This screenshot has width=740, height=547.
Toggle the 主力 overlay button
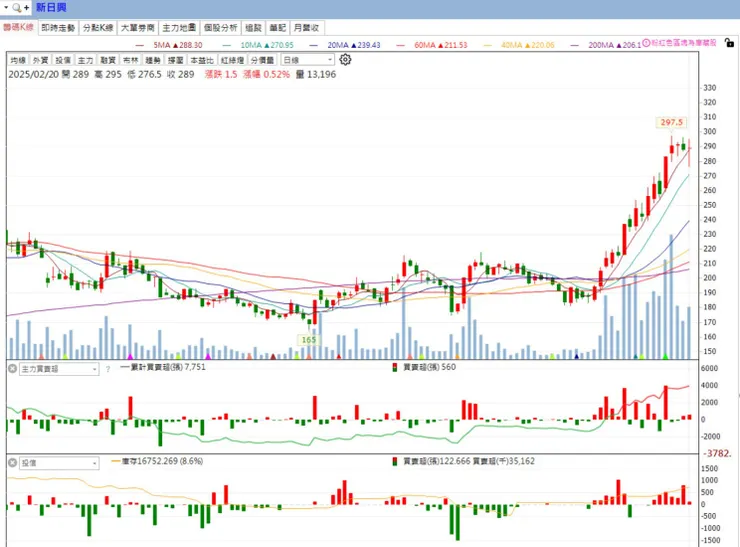85,60
